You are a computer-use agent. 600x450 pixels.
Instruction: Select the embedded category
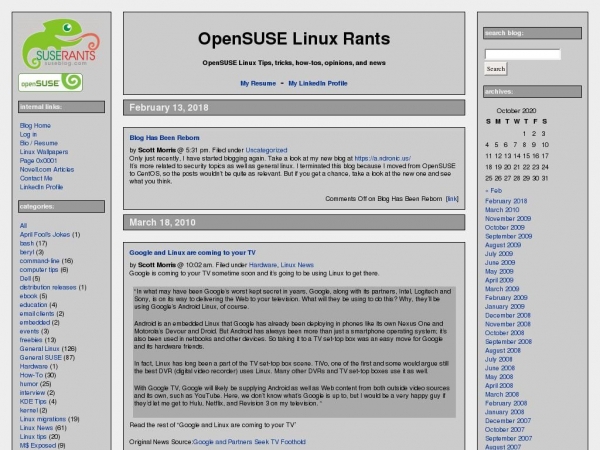[35, 323]
